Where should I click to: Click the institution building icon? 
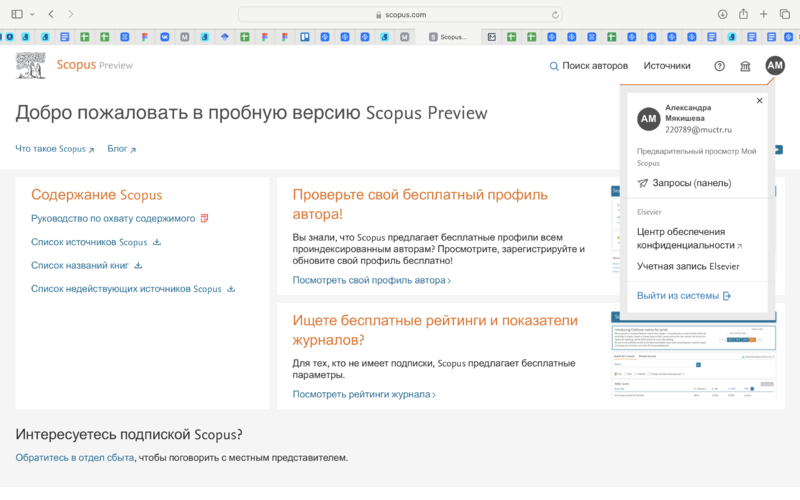(x=745, y=66)
